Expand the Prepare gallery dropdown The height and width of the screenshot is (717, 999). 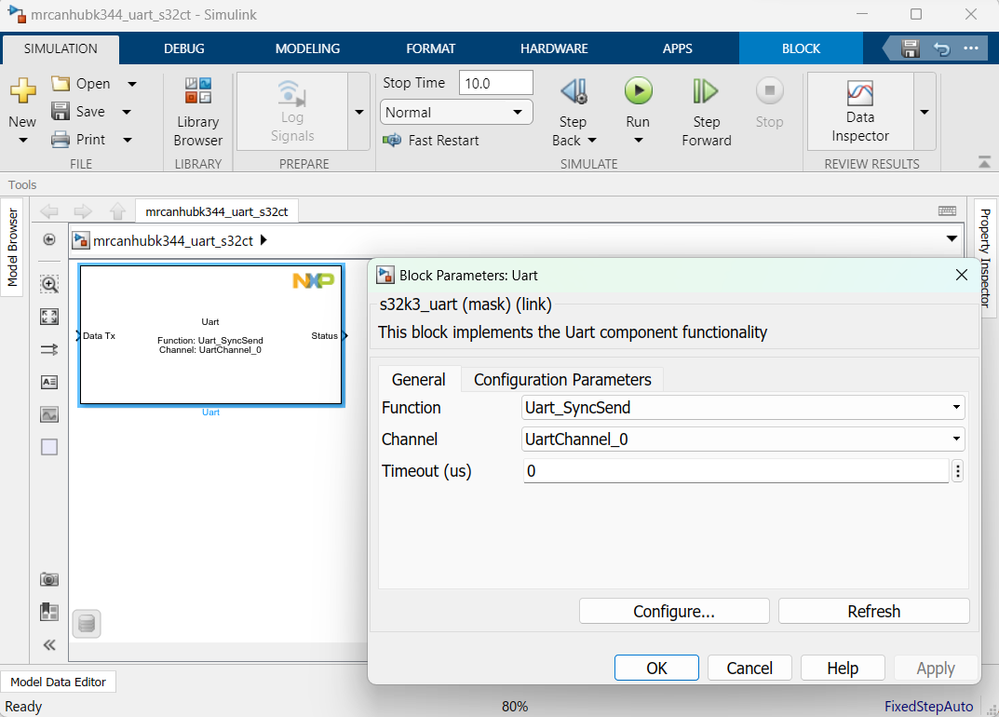pyautogui.click(x=359, y=112)
